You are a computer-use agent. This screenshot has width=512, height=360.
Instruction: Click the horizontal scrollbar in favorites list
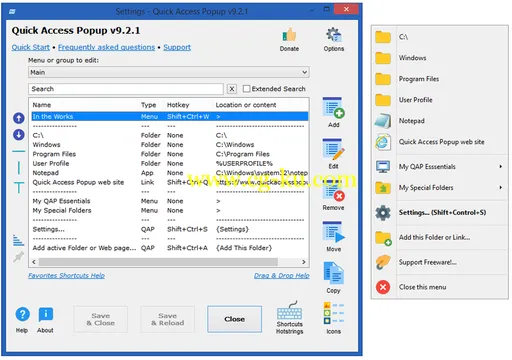[x=158, y=262]
